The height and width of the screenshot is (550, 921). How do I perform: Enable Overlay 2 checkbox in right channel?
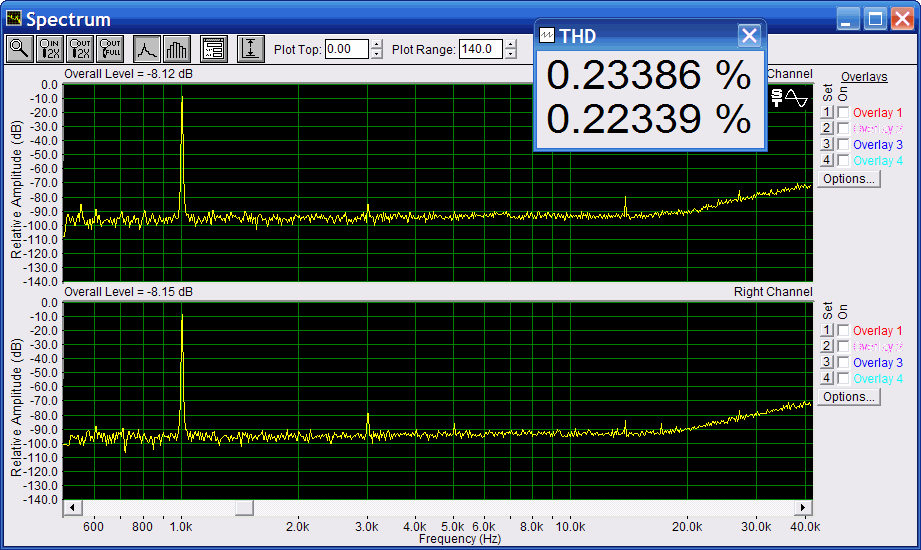click(843, 347)
